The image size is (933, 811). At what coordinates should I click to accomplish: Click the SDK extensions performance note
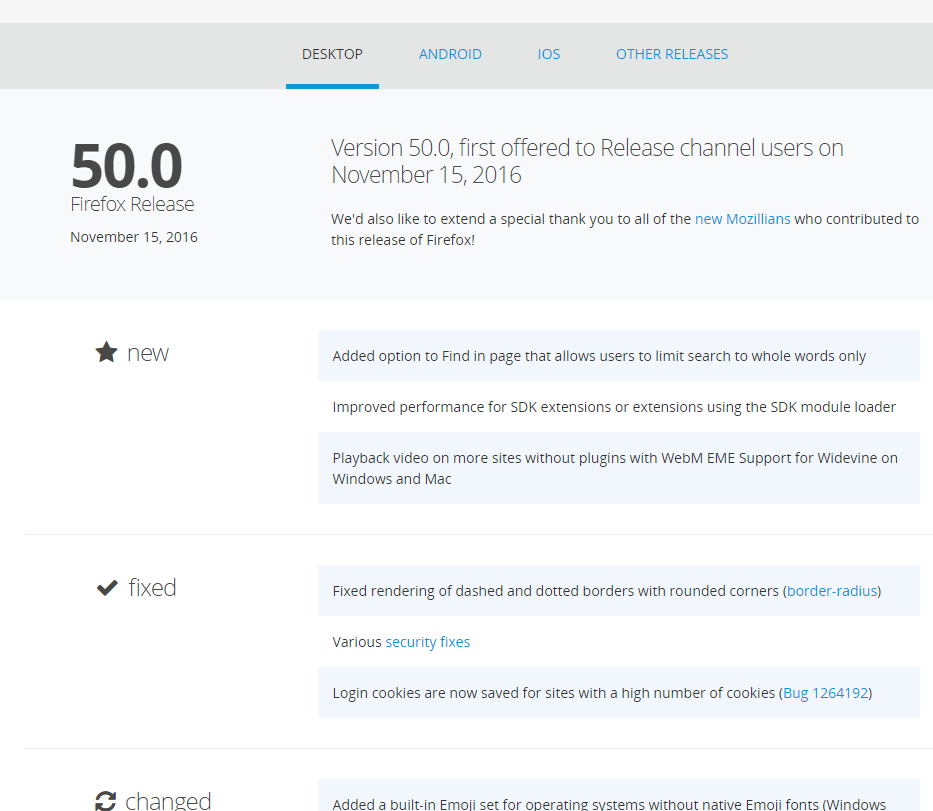click(613, 407)
